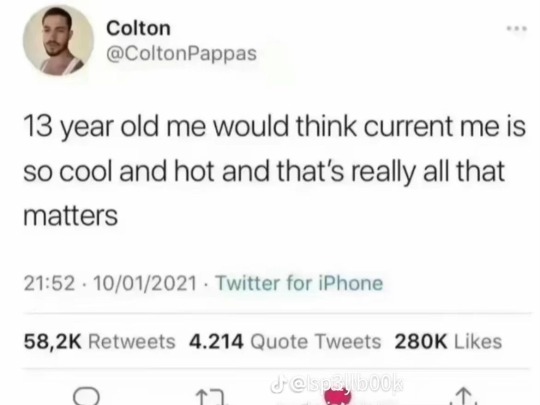Tap the share upload arrow icon

click(464, 397)
